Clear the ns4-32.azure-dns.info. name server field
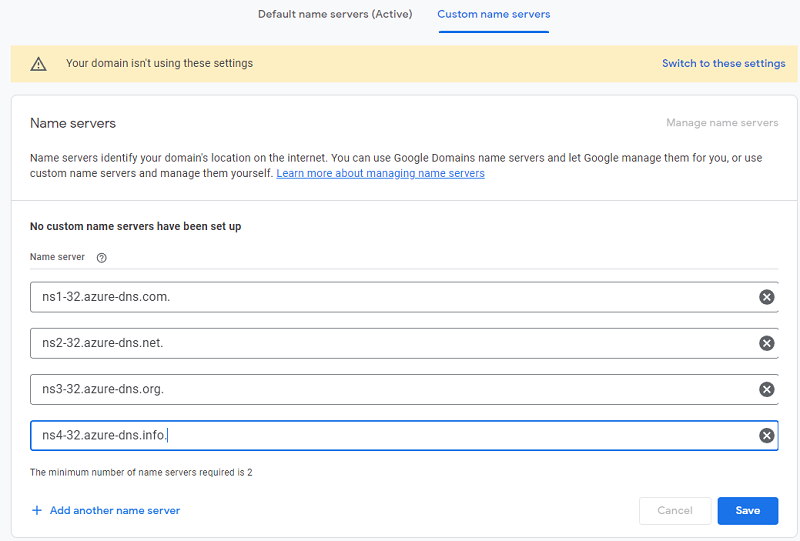The image size is (800, 541). [766, 435]
